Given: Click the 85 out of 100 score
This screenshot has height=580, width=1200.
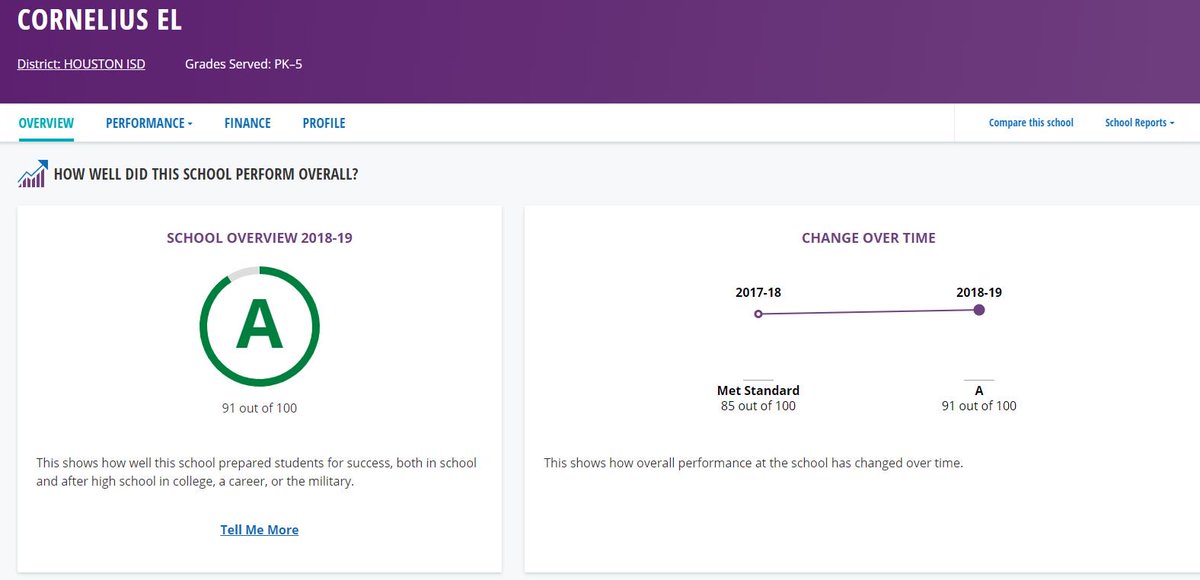Looking at the screenshot, I should pos(758,406).
